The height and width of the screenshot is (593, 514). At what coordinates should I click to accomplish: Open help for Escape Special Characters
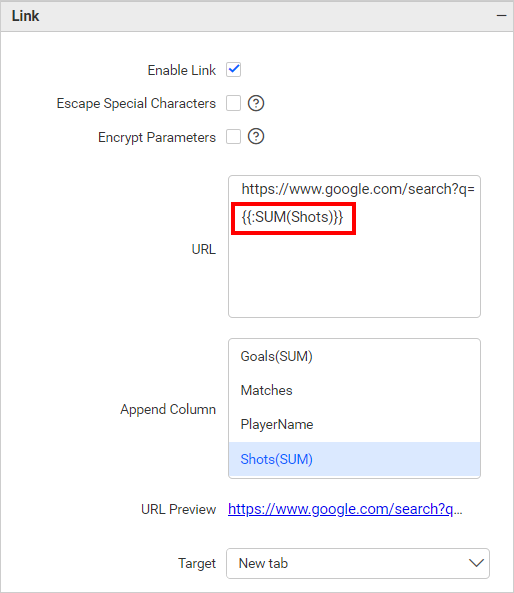[256, 103]
